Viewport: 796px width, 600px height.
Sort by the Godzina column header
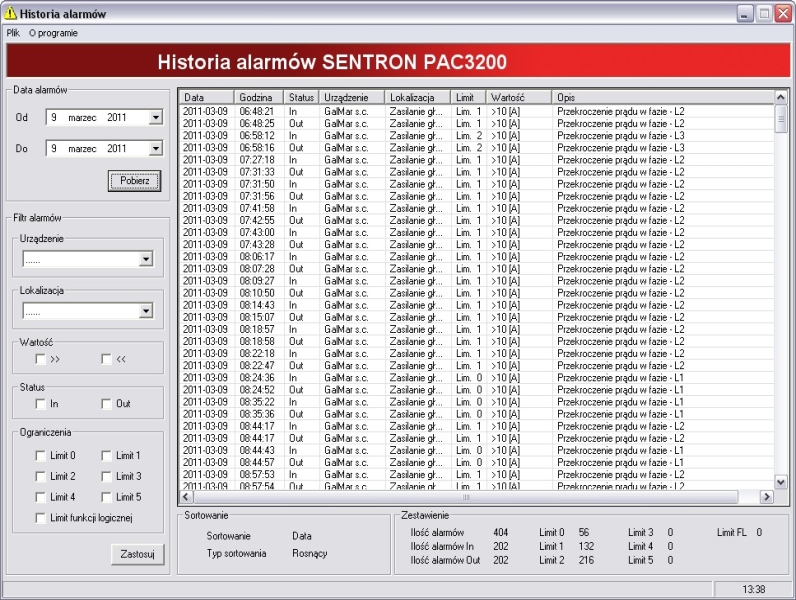click(x=259, y=97)
